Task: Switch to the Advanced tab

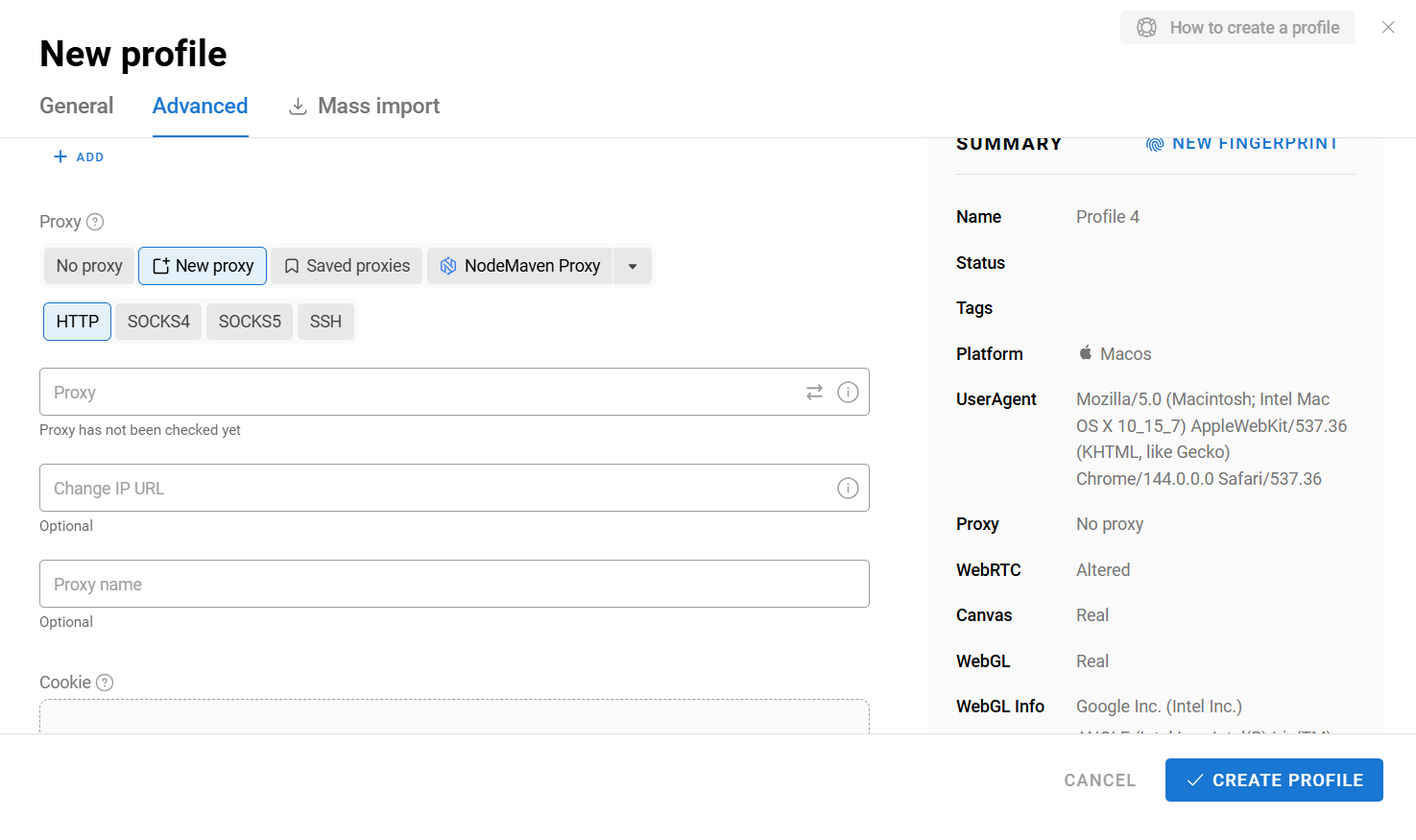Action: tap(201, 106)
